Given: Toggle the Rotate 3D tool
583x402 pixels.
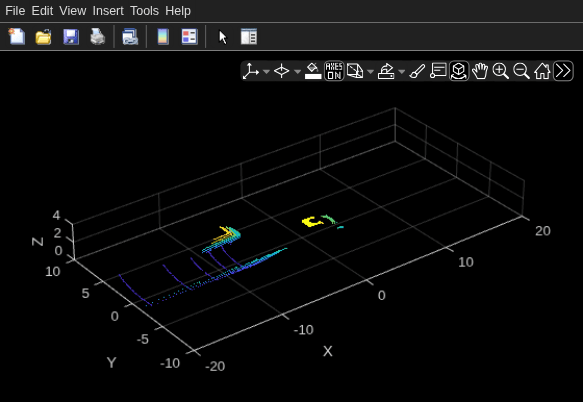Looking at the screenshot, I should [459, 71].
